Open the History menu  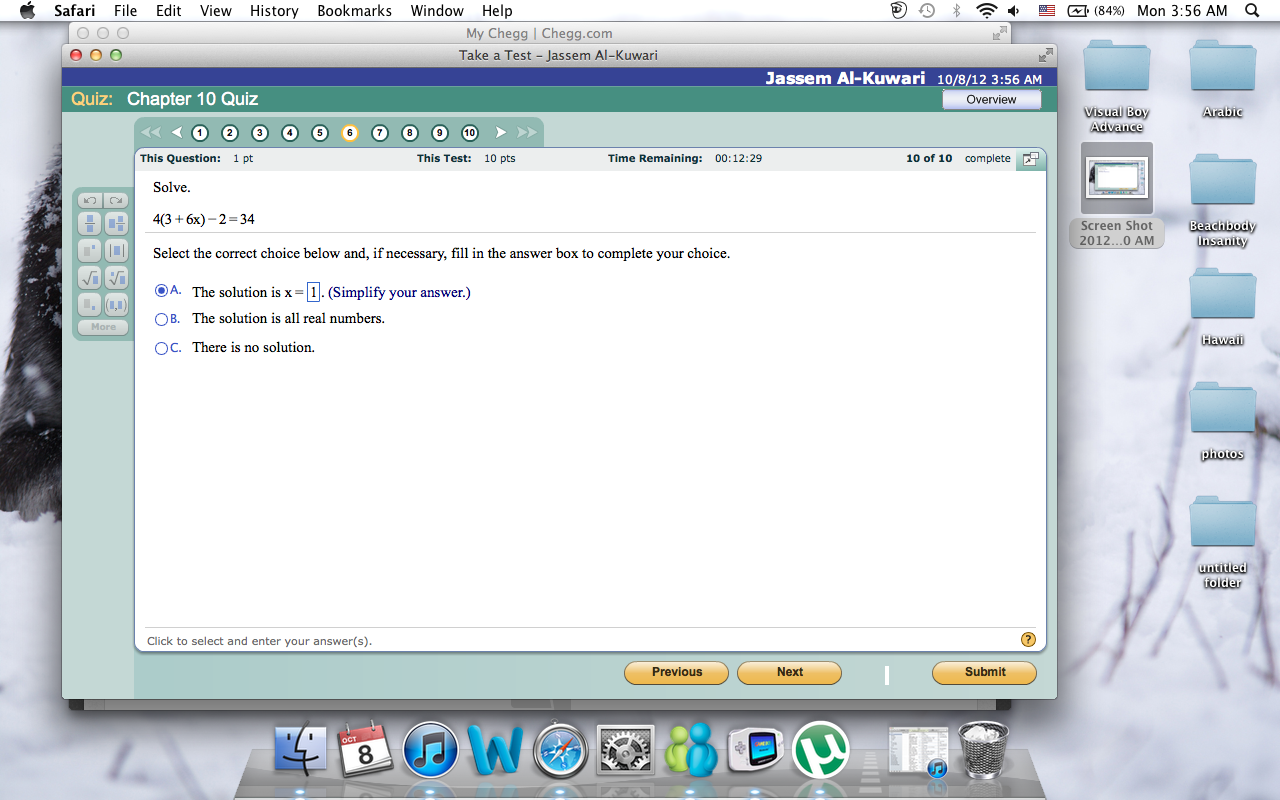click(x=273, y=11)
